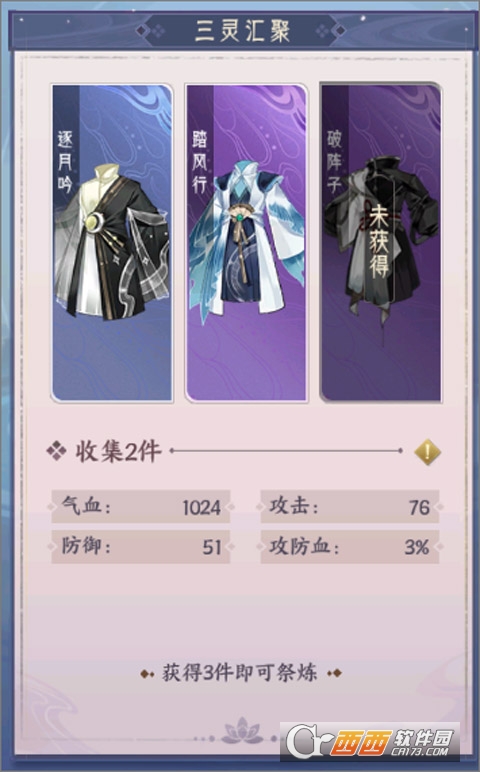The image size is (480, 772).
Task: Click the 逐月吟 vertical name label
Action: click(65, 162)
